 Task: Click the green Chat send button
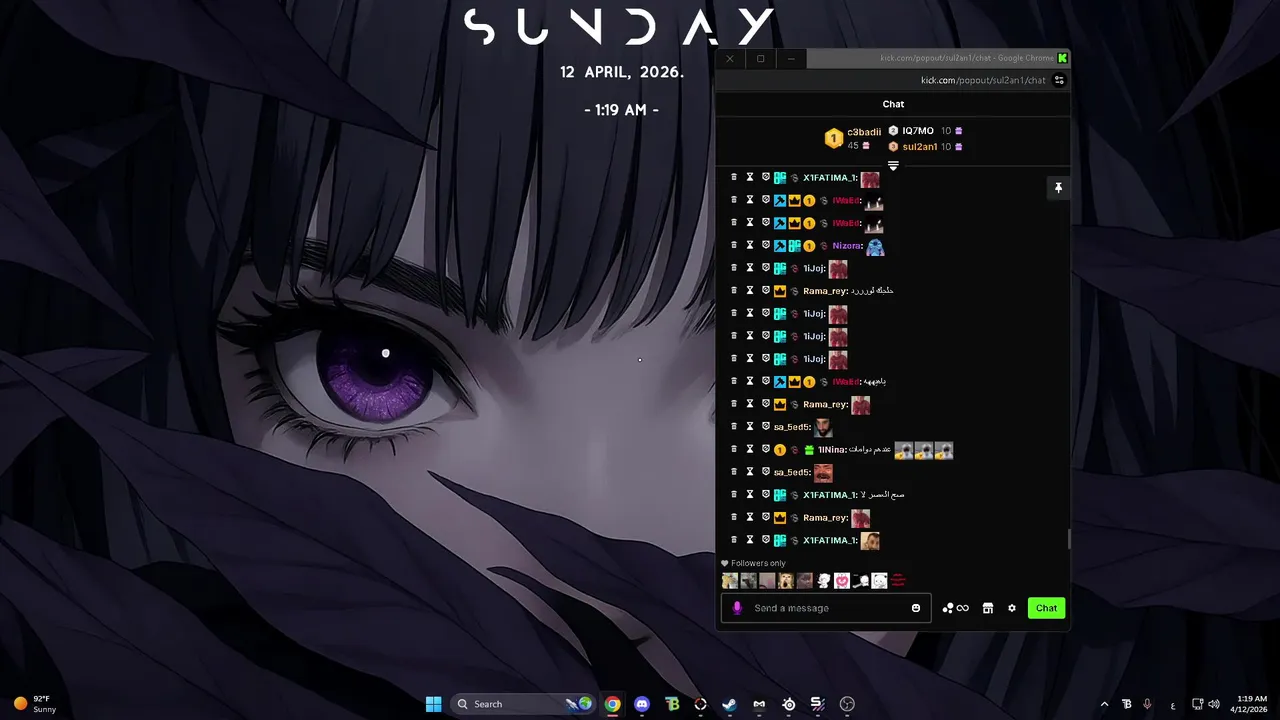click(x=1046, y=608)
